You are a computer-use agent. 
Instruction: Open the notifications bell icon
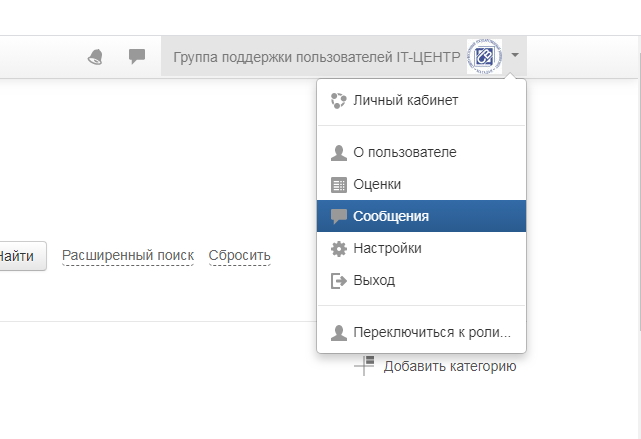pos(96,57)
